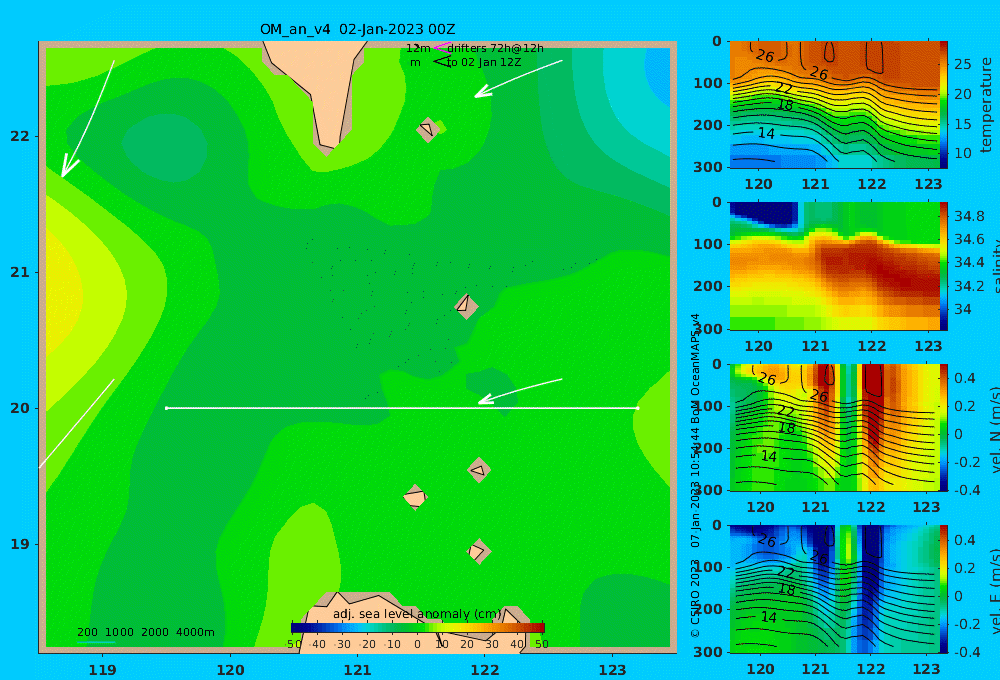
Task: Click latitude label 19 on main map
Action: 20,544
